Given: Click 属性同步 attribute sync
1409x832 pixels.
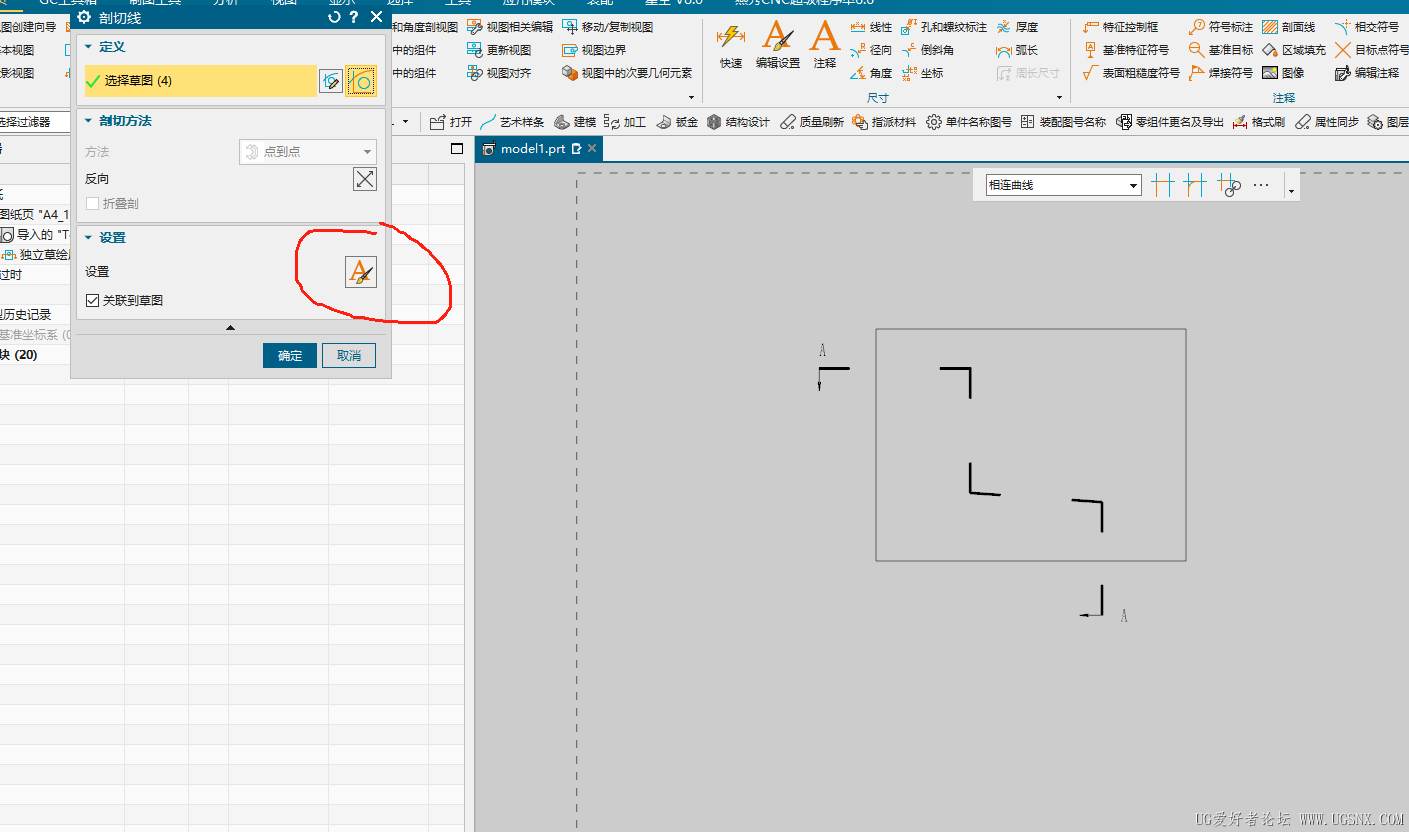Looking at the screenshot, I should [x=1326, y=122].
